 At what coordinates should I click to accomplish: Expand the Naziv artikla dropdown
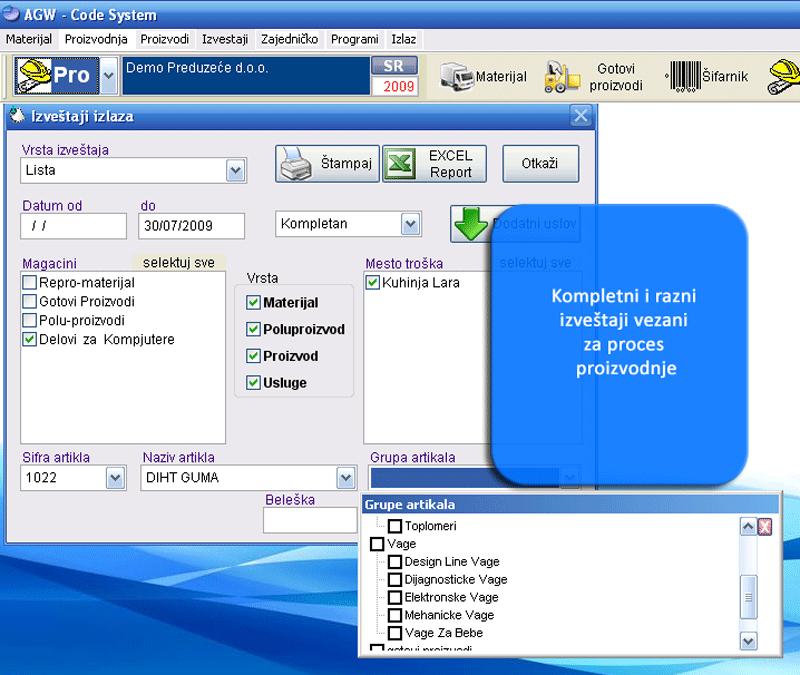[345, 478]
